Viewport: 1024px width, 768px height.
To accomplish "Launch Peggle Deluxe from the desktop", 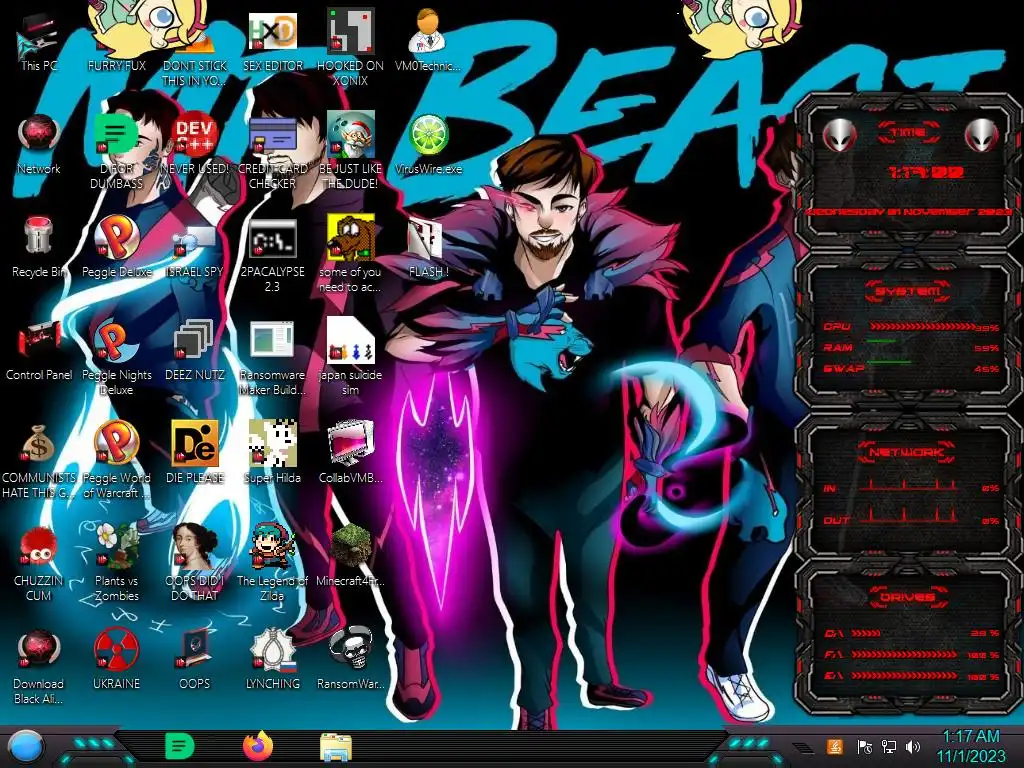I will click(x=116, y=247).
